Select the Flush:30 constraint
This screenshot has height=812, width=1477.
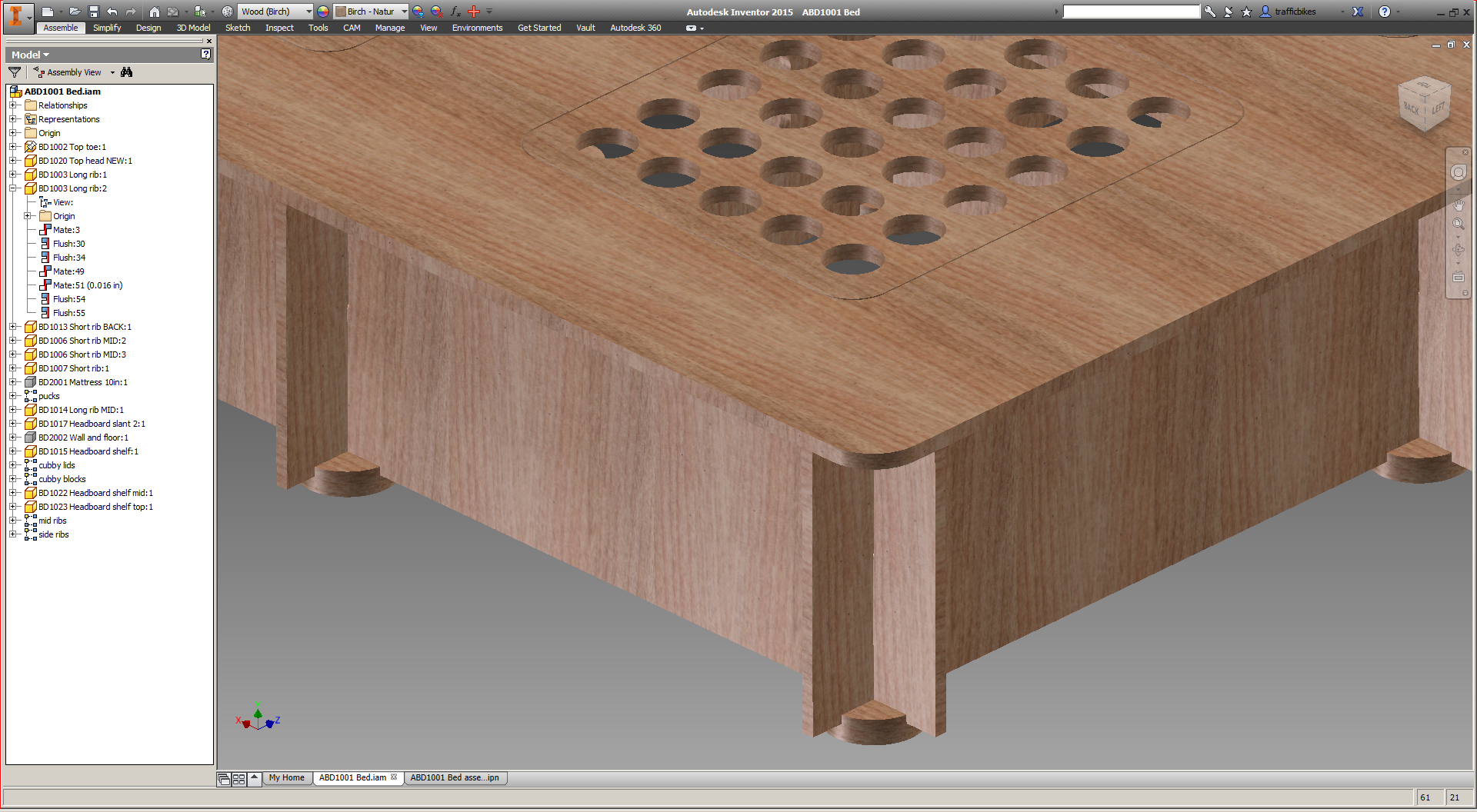tap(69, 244)
